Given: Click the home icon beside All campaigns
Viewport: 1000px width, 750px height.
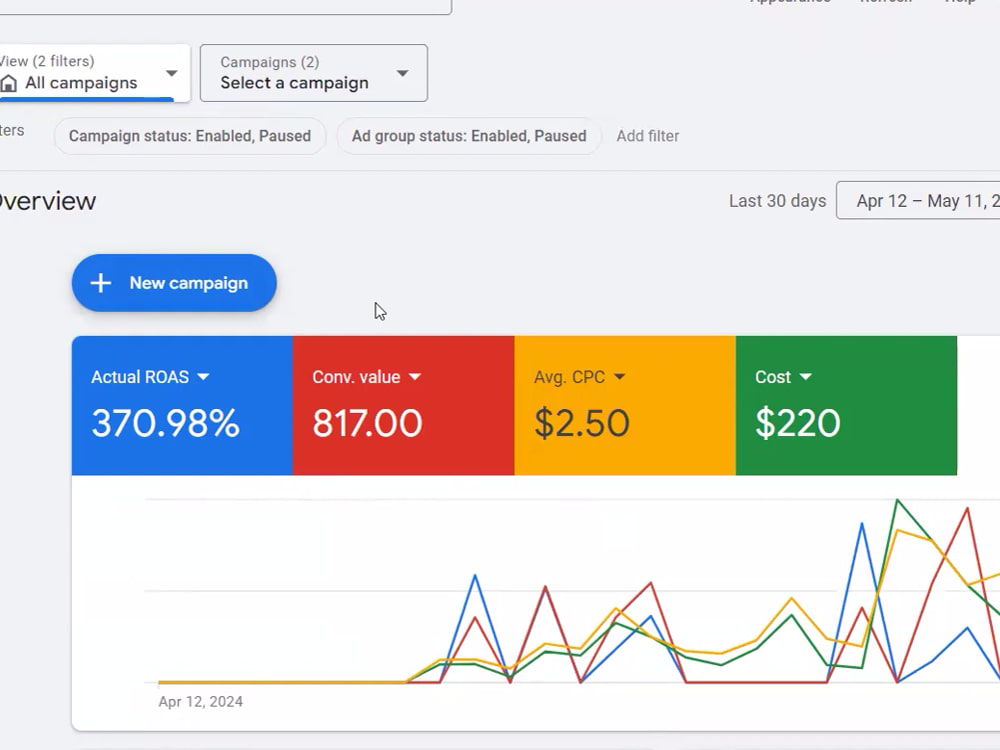Looking at the screenshot, I should [x=8, y=84].
